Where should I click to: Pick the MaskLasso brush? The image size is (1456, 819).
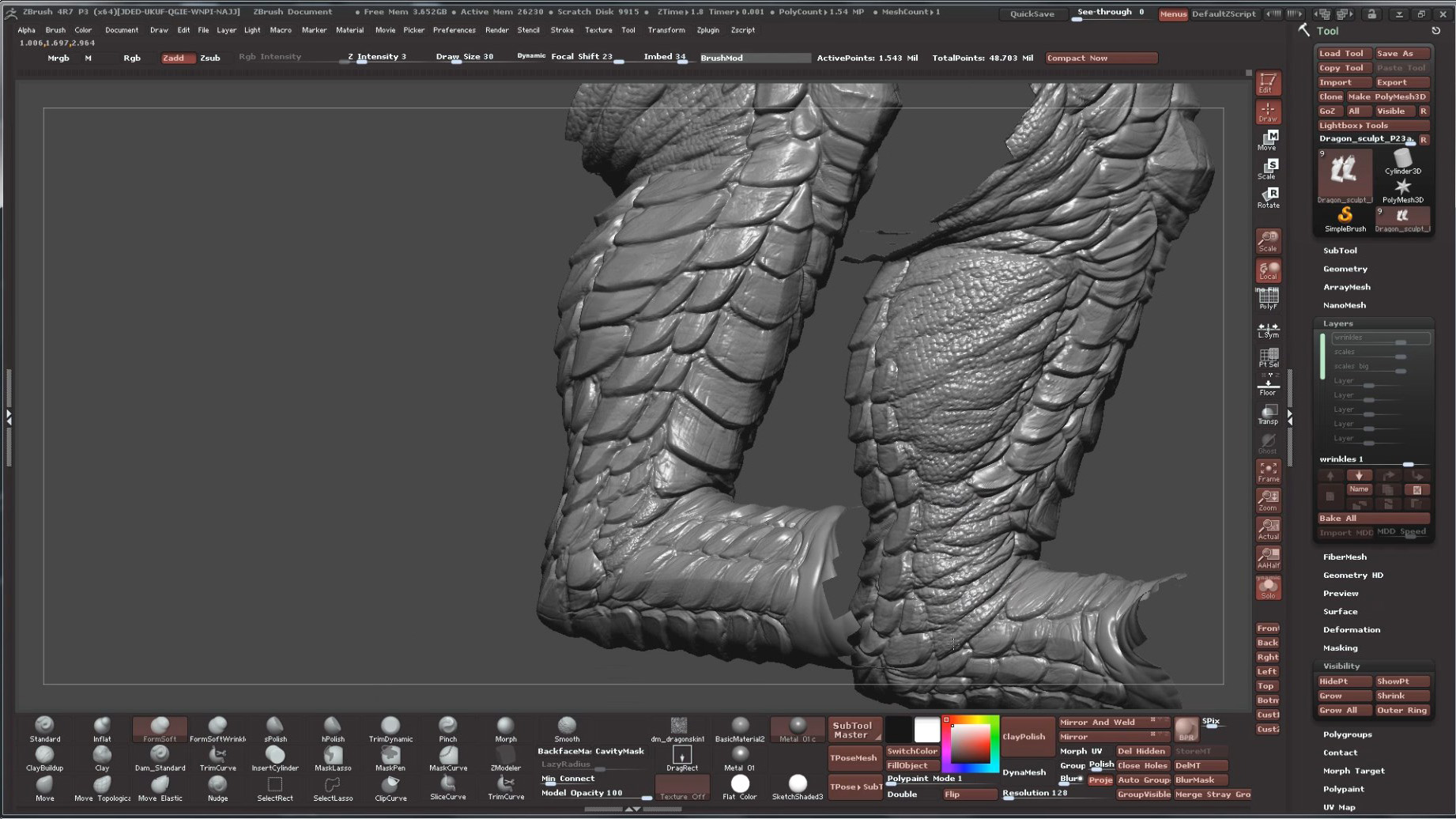click(333, 758)
